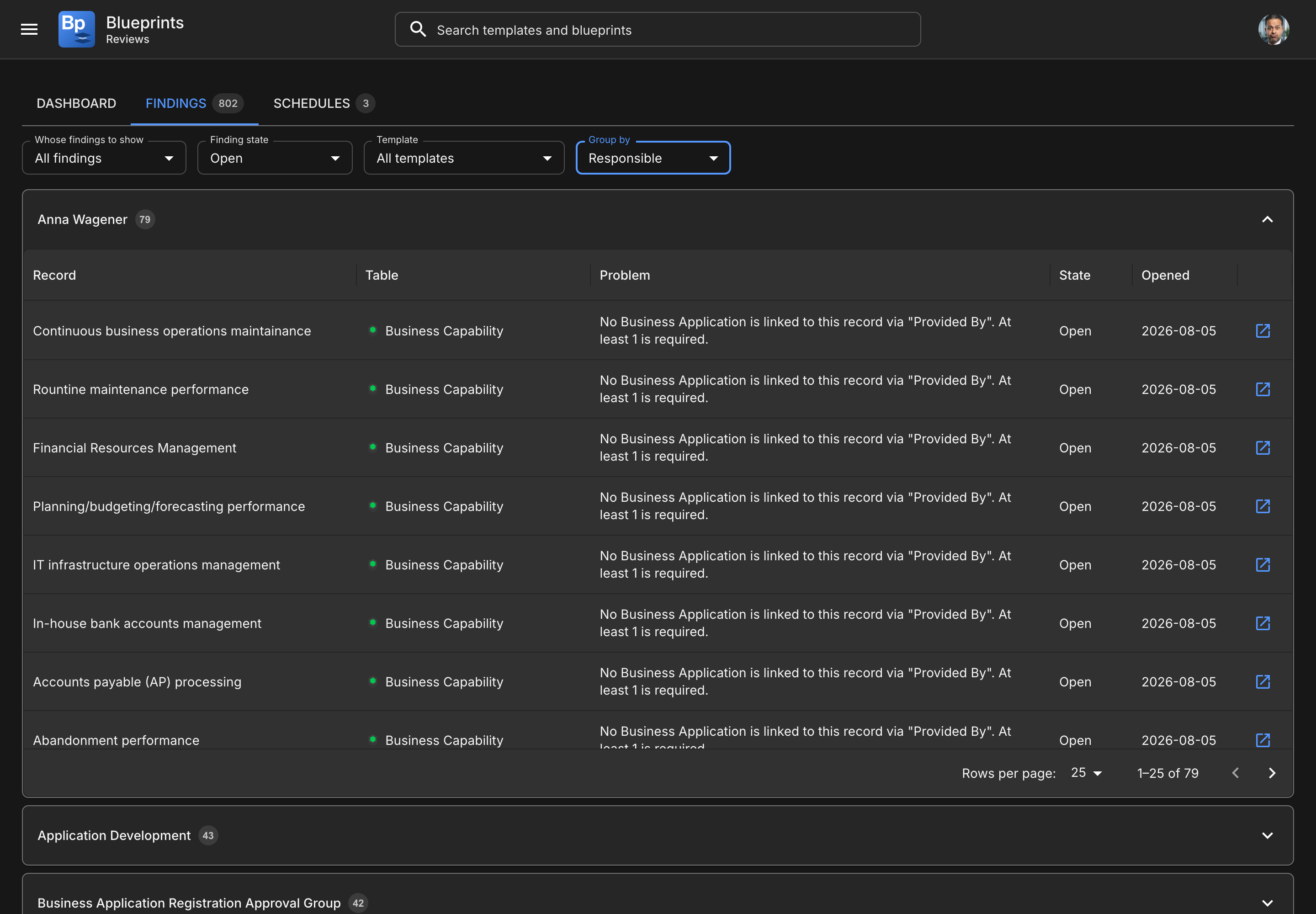
Task: Open record link for Continuous business operations maintainance
Action: coord(1263,331)
